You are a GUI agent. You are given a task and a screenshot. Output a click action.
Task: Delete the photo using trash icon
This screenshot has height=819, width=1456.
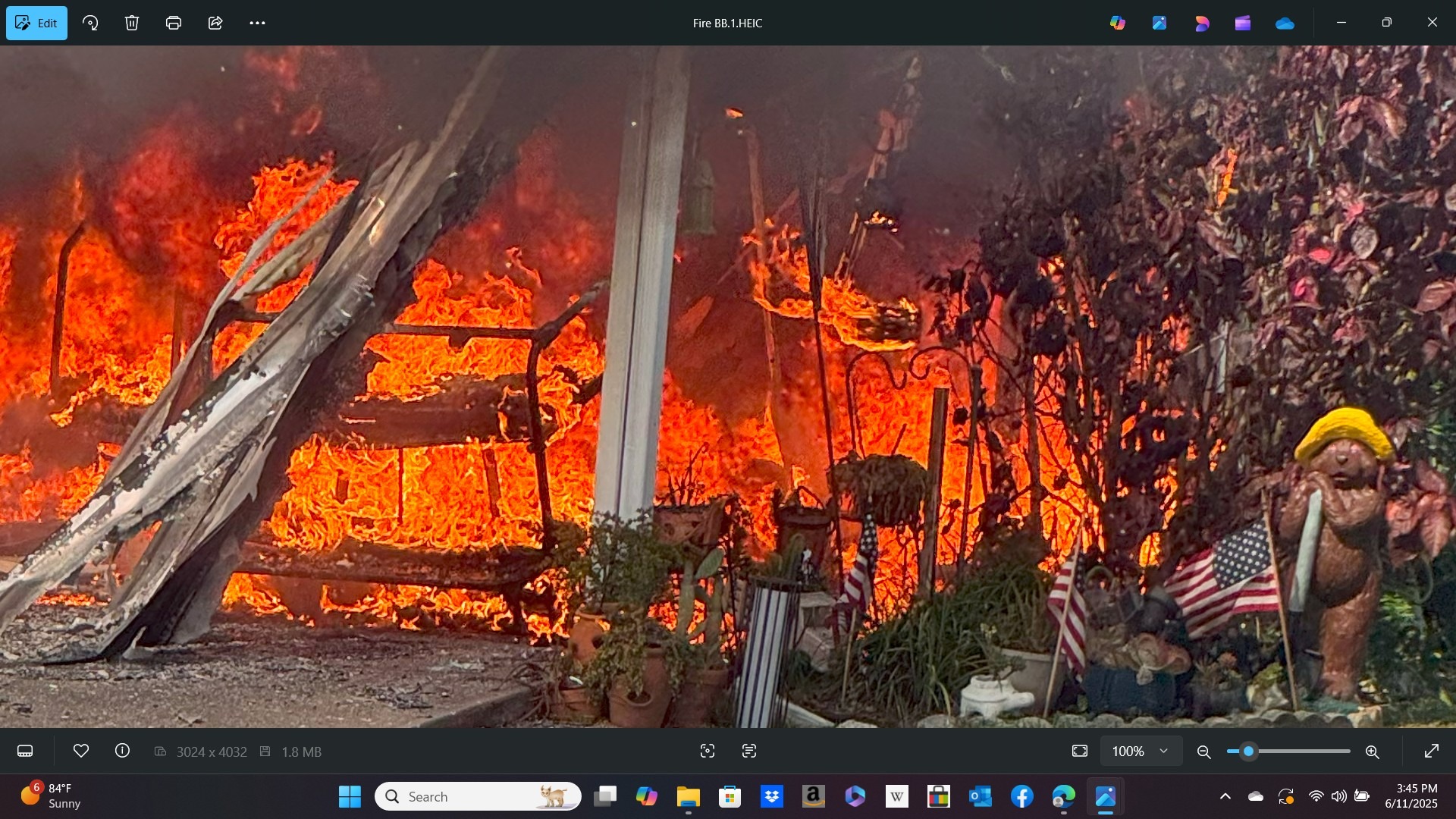[132, 23]
